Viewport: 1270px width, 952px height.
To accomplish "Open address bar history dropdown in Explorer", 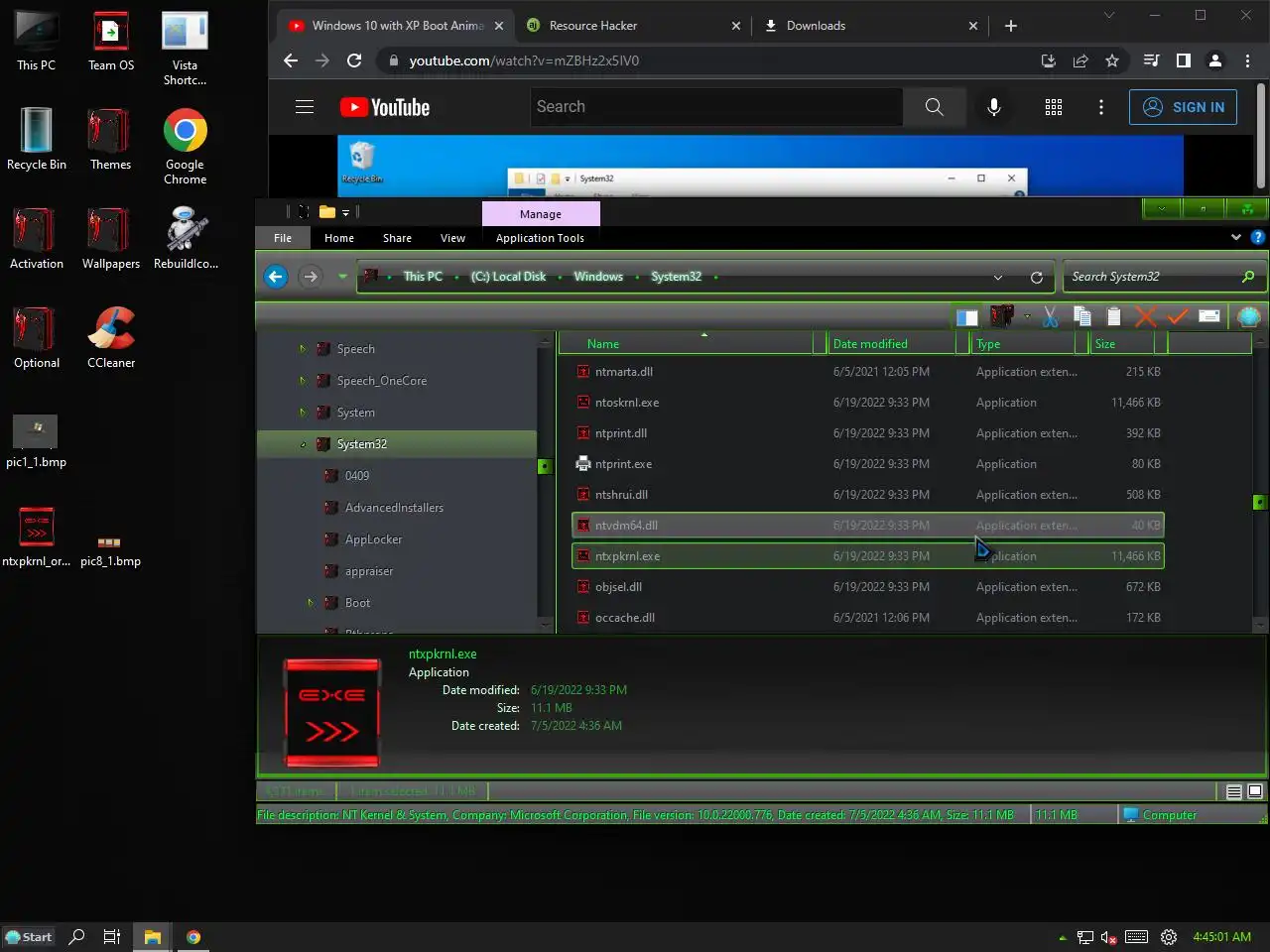I will pos(998,278).
